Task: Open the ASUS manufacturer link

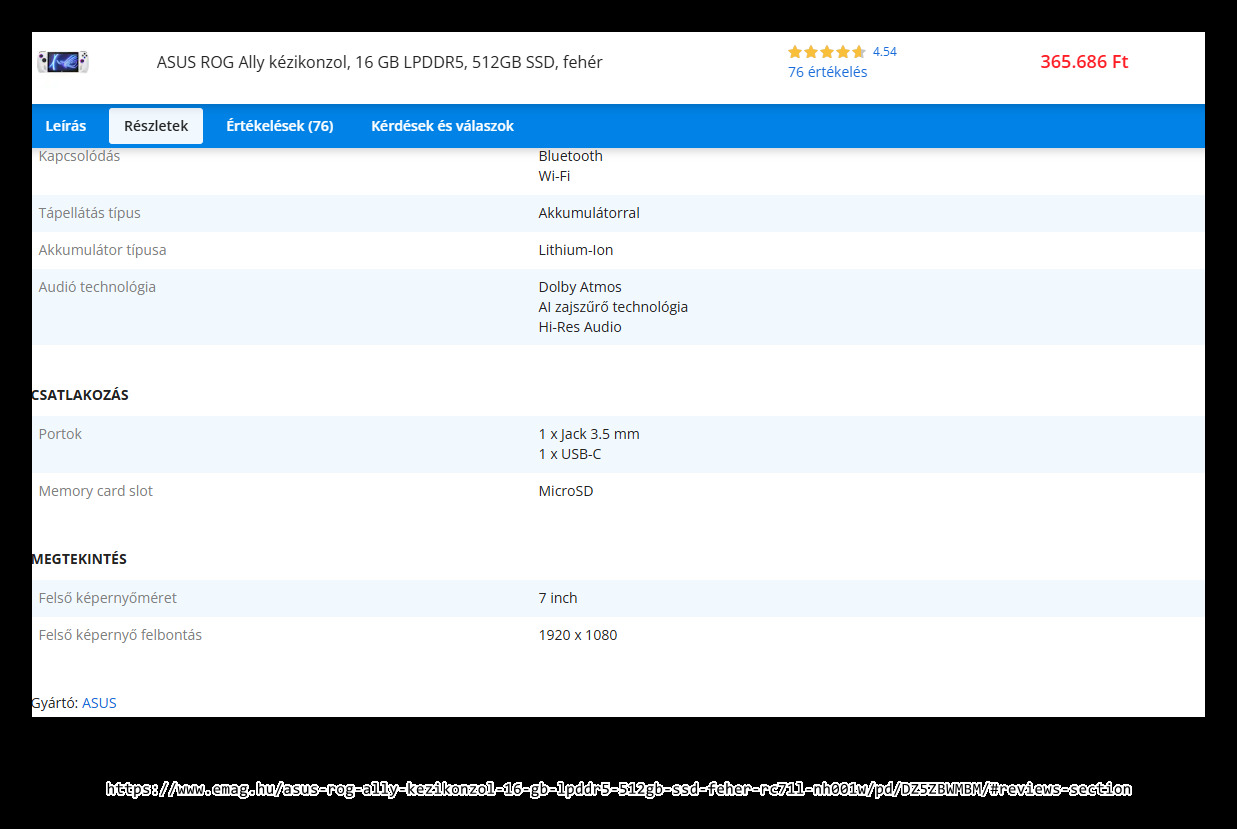Action: coord(99,703)
